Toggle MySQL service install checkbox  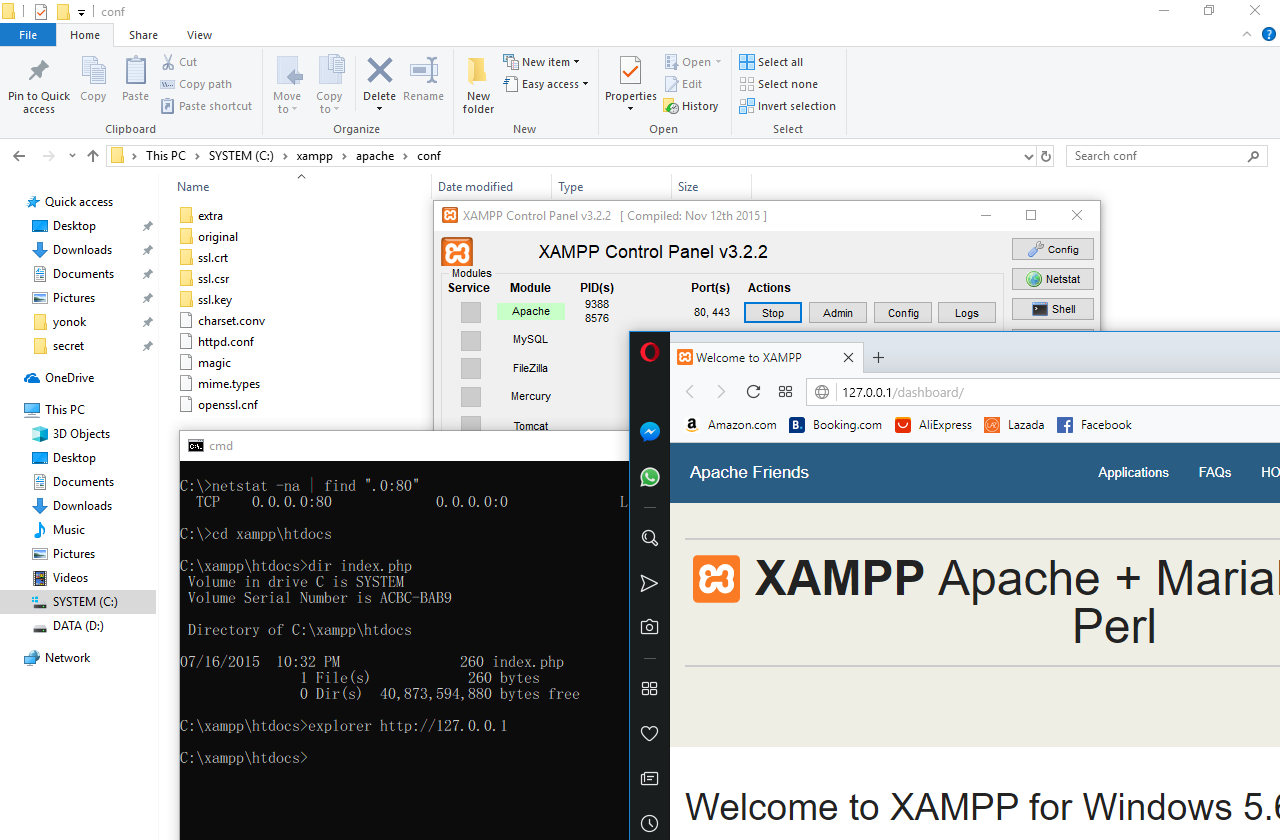[470, 341]
